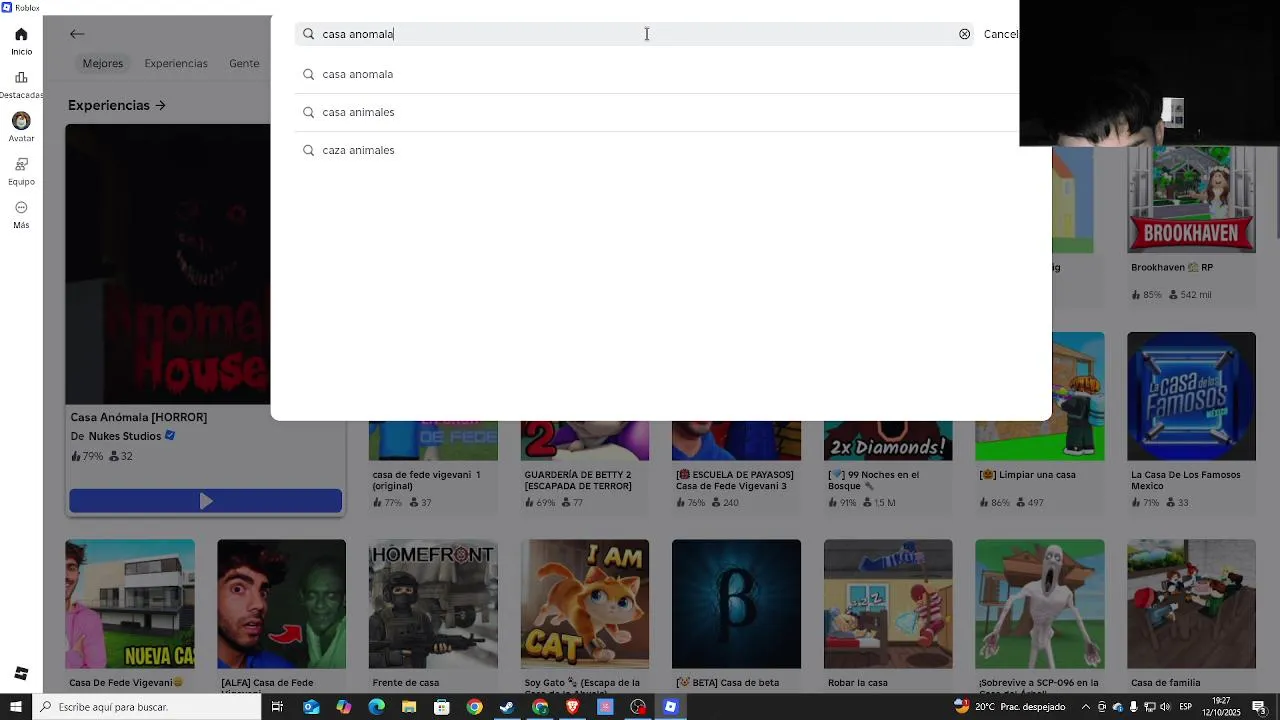Choose the 'caza animales' suggestion
This screenshot has width=1280, height=720.
(656, 150)
